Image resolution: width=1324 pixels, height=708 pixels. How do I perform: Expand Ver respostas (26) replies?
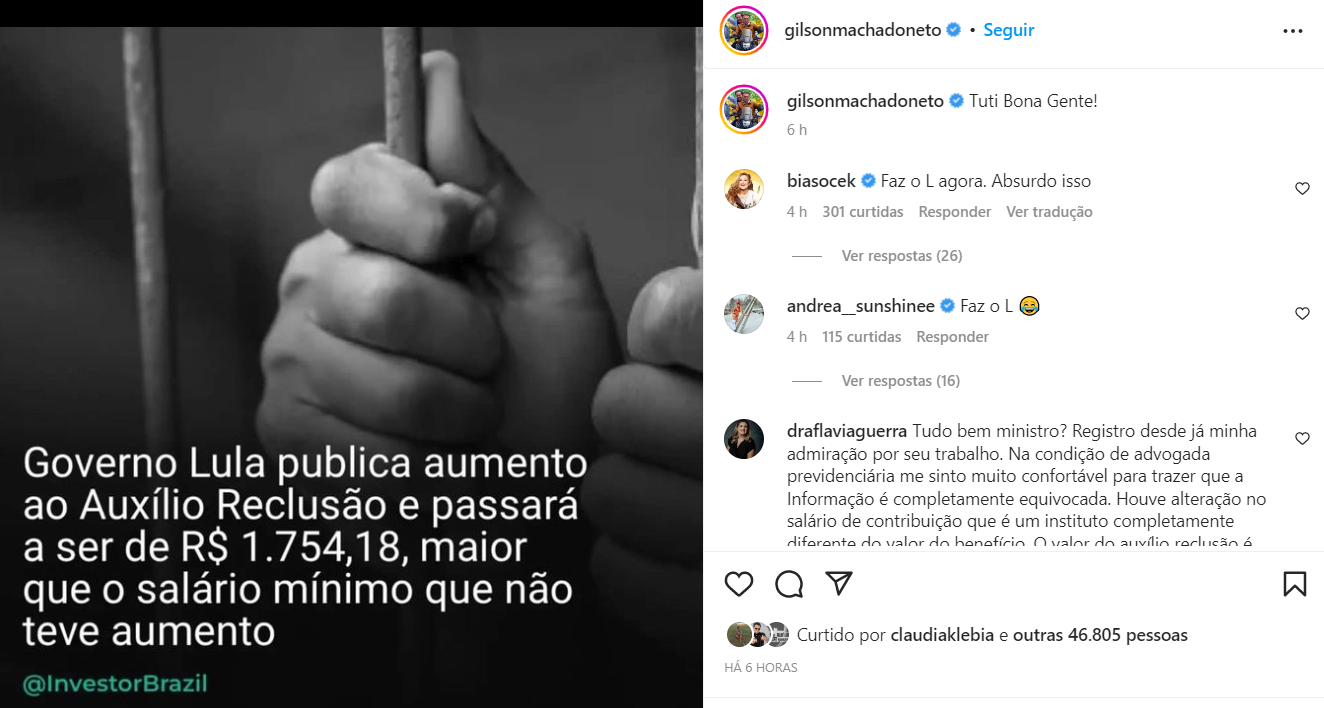902,256
